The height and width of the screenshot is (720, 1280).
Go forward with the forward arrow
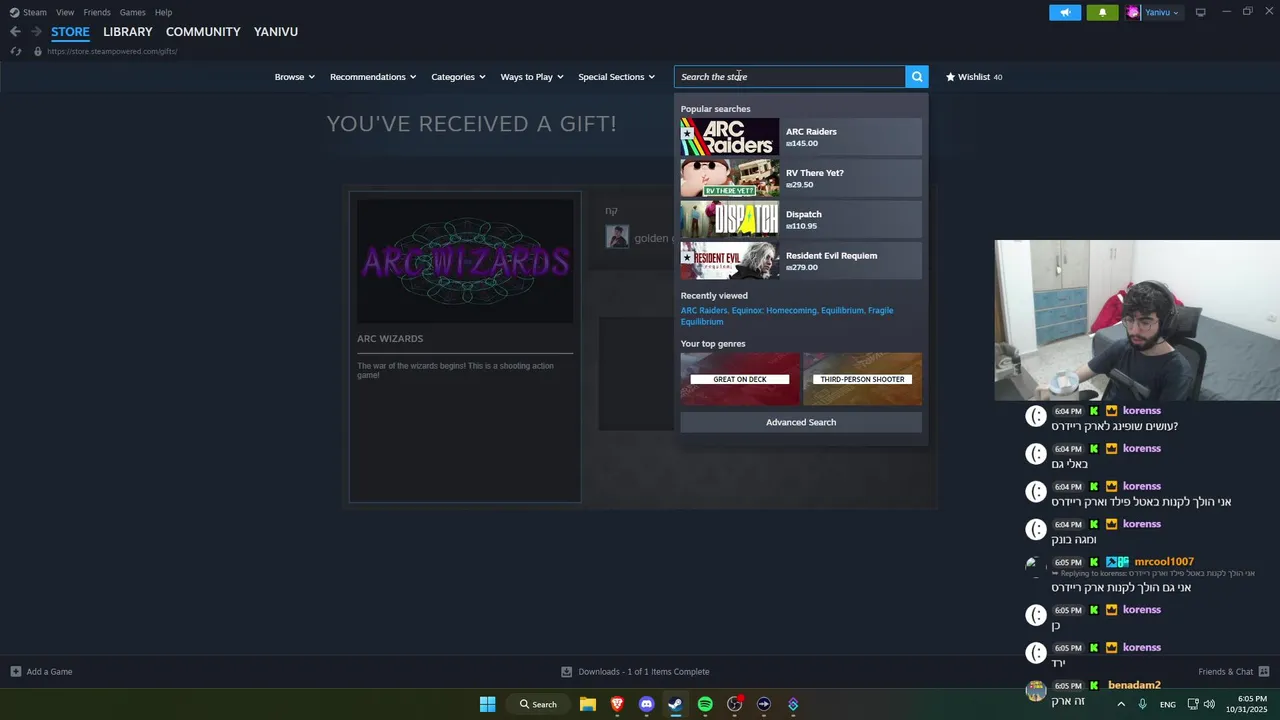36,32
